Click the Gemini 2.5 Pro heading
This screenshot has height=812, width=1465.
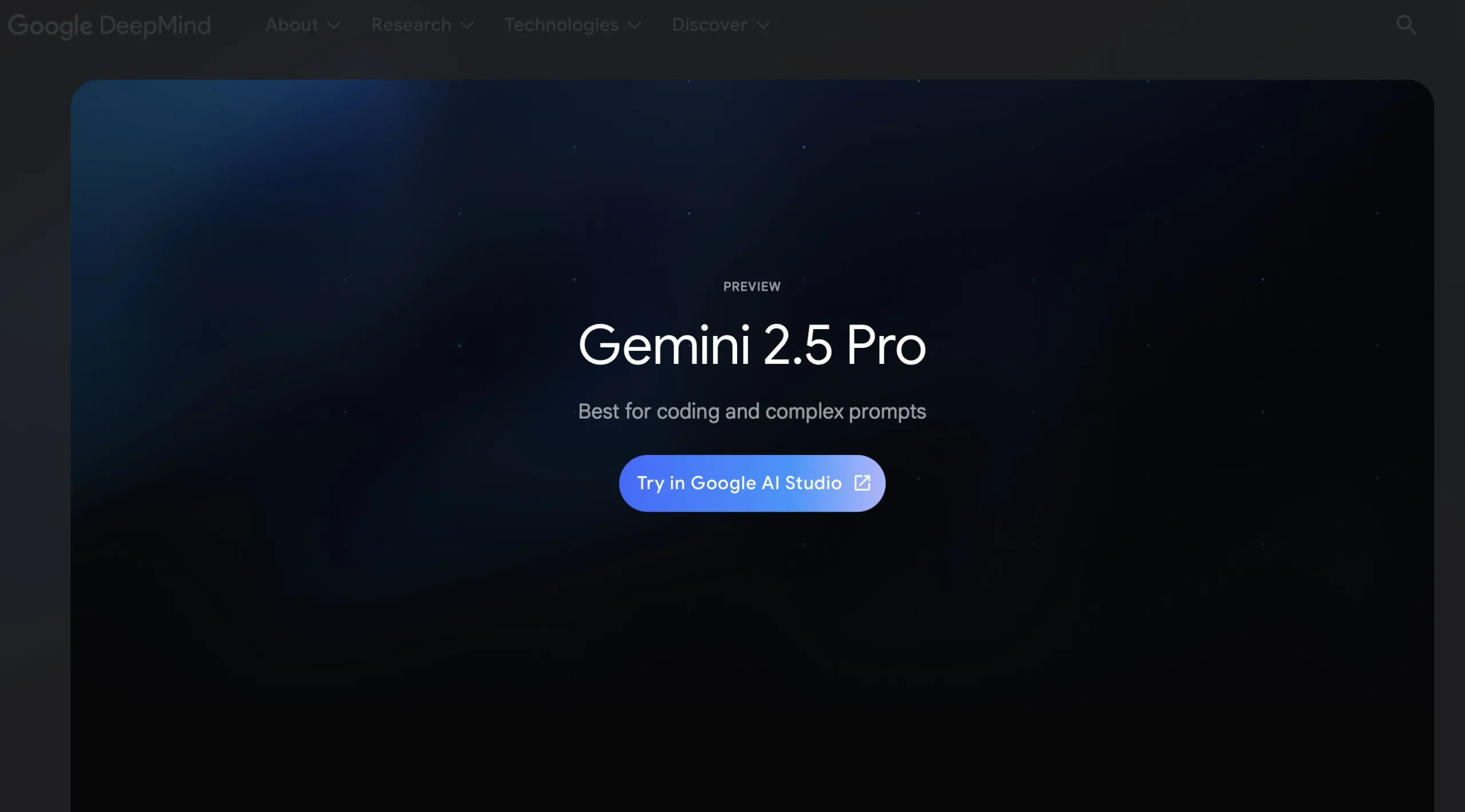[752, 344]
